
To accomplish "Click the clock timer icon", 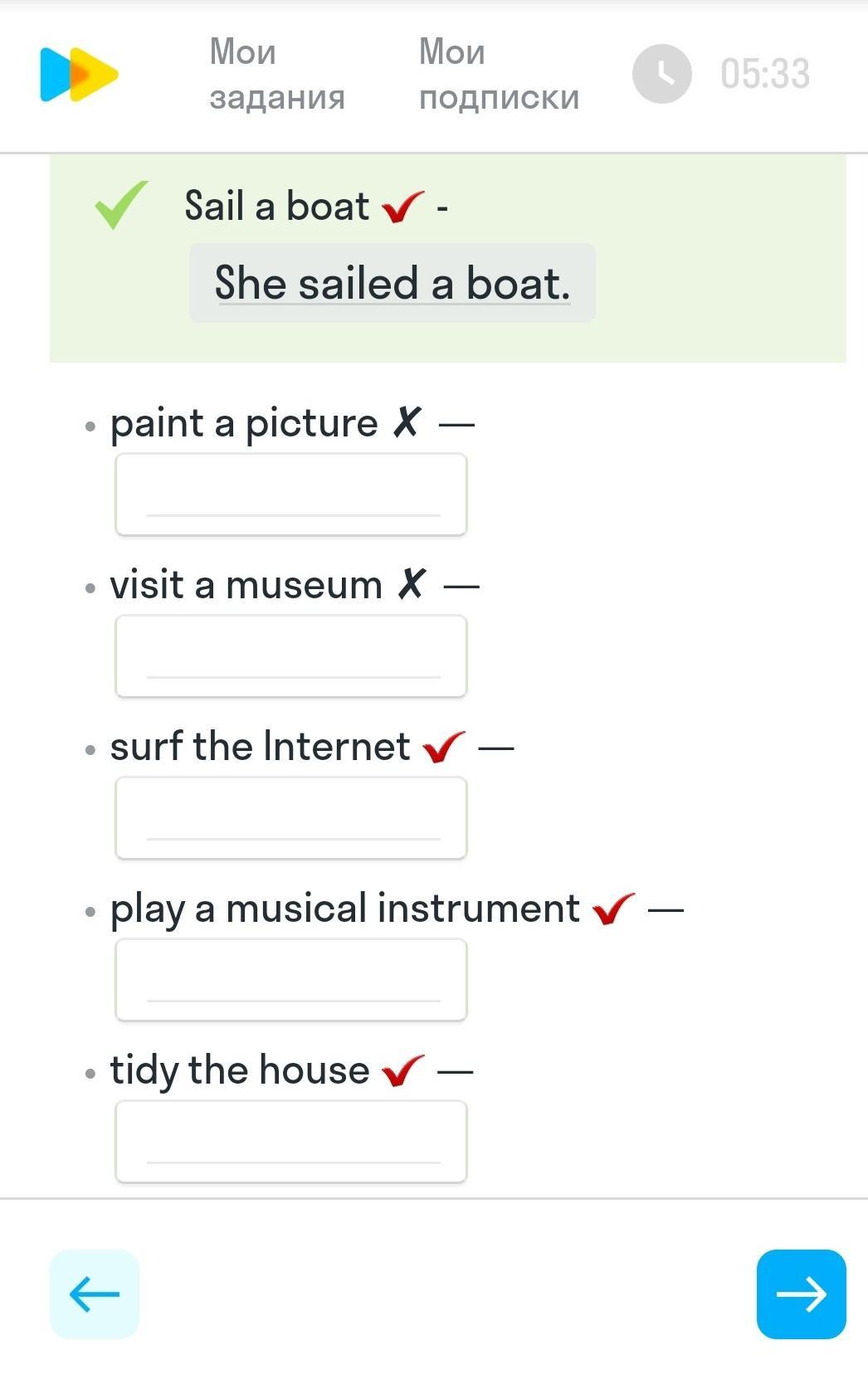I will point(661,74).
